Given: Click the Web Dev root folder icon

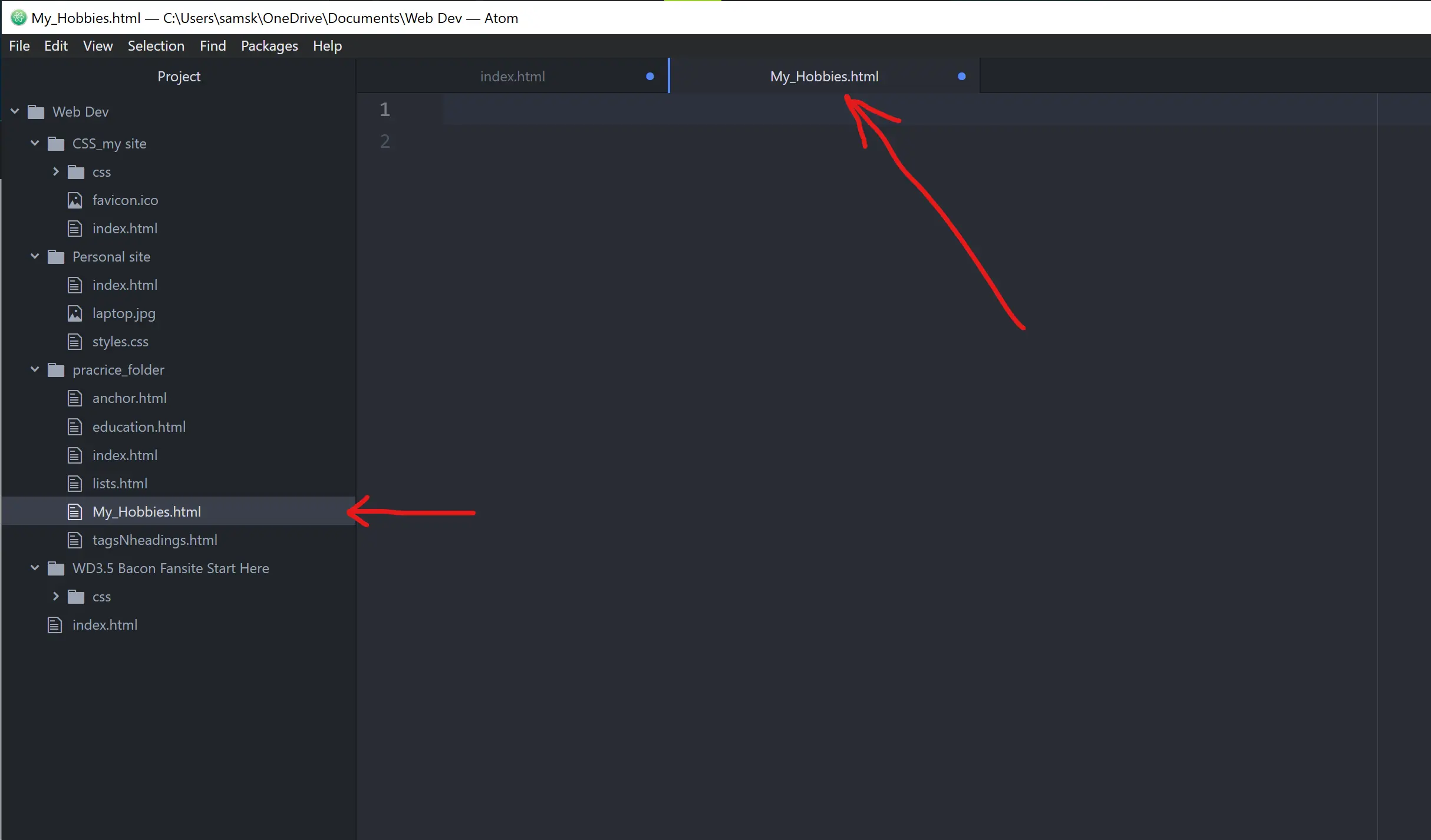Looking at the screenshot, I should click(36, 112).
